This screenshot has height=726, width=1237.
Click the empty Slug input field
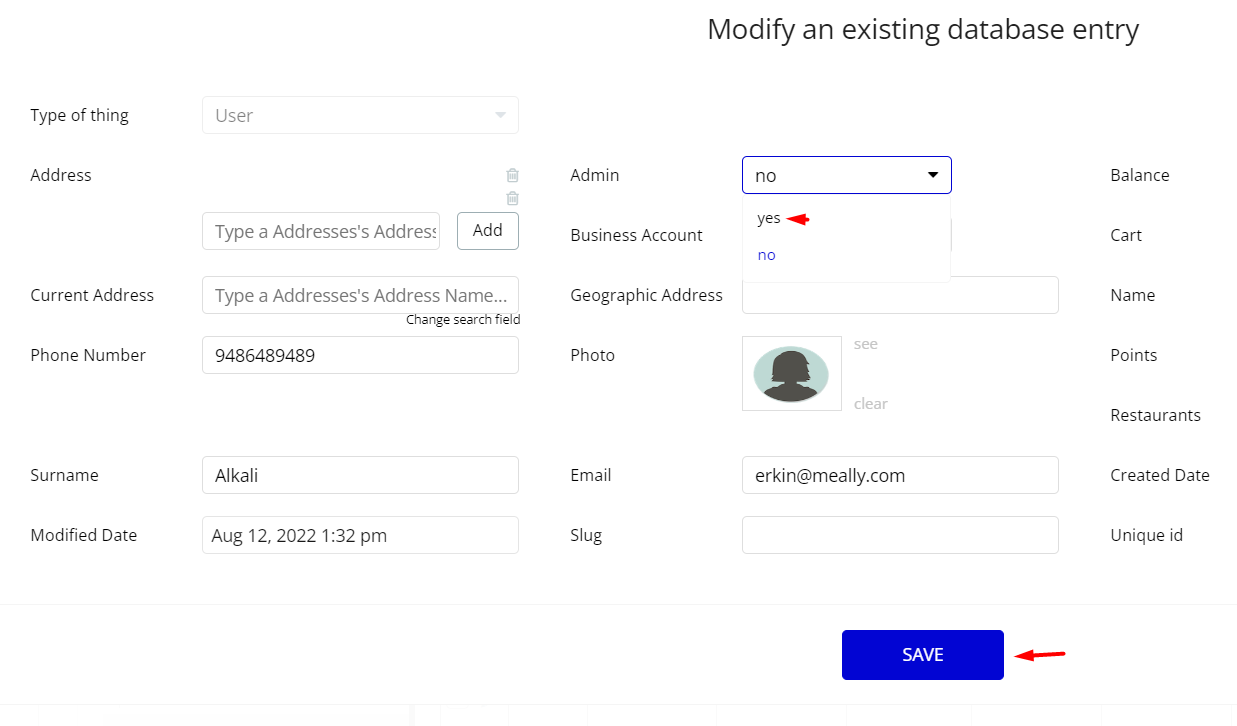coord(900,535)
